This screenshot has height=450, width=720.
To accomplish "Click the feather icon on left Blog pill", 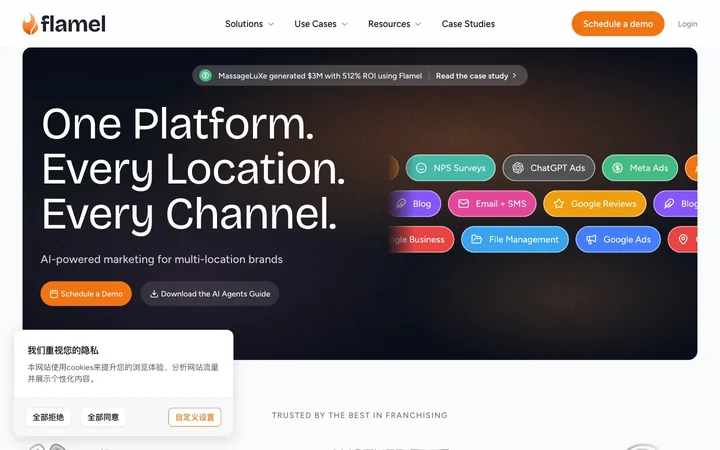I will [x=401, y=204].
